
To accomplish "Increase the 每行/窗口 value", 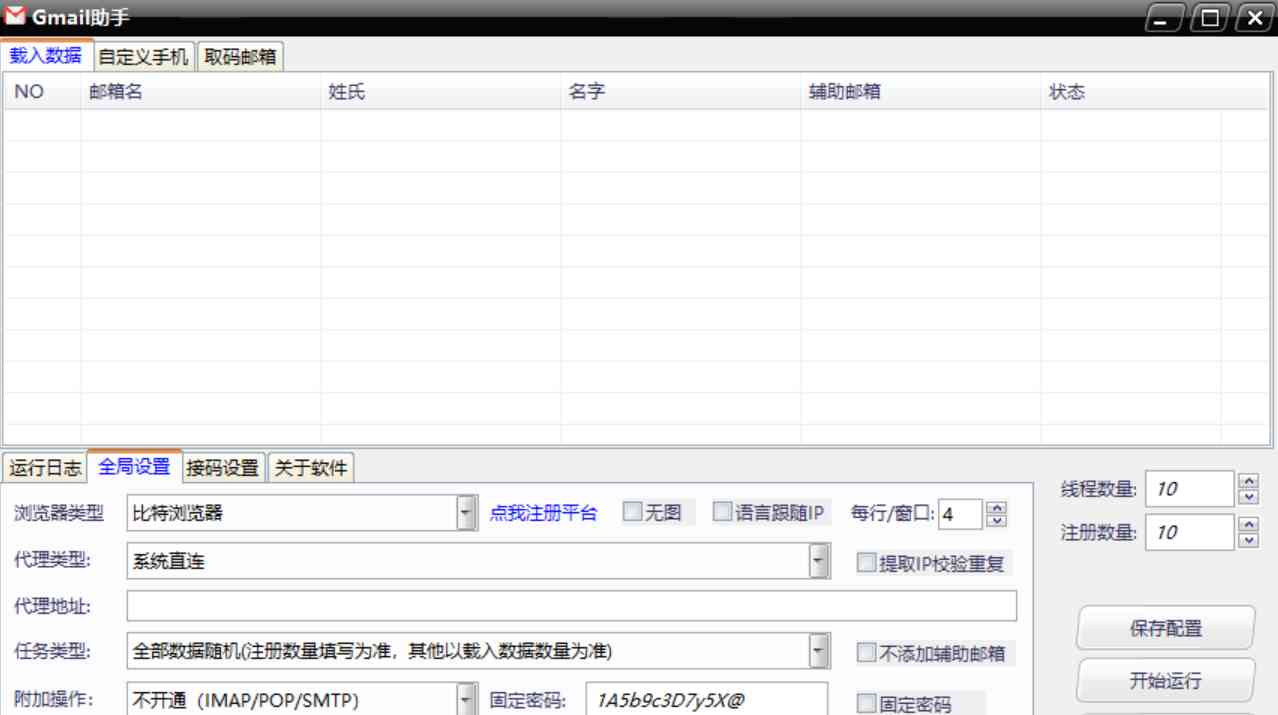I will (996, 508).
